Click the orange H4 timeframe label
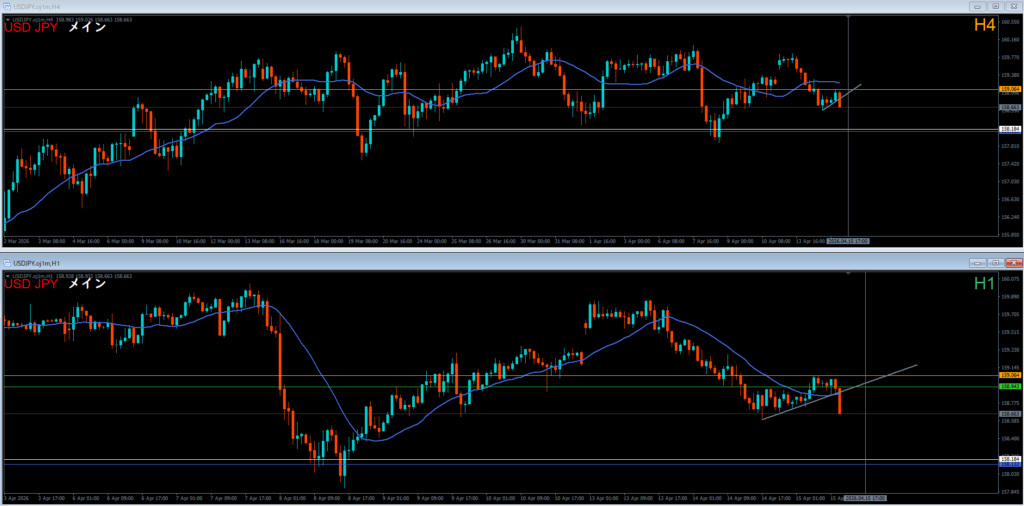 point(983,25)
